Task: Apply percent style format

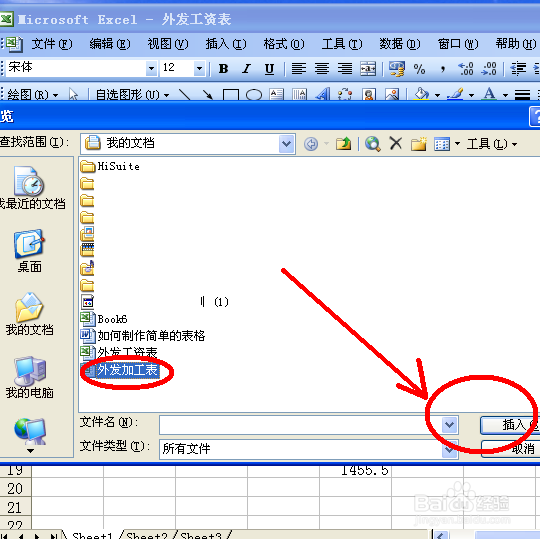Action: tap(419, 69)
